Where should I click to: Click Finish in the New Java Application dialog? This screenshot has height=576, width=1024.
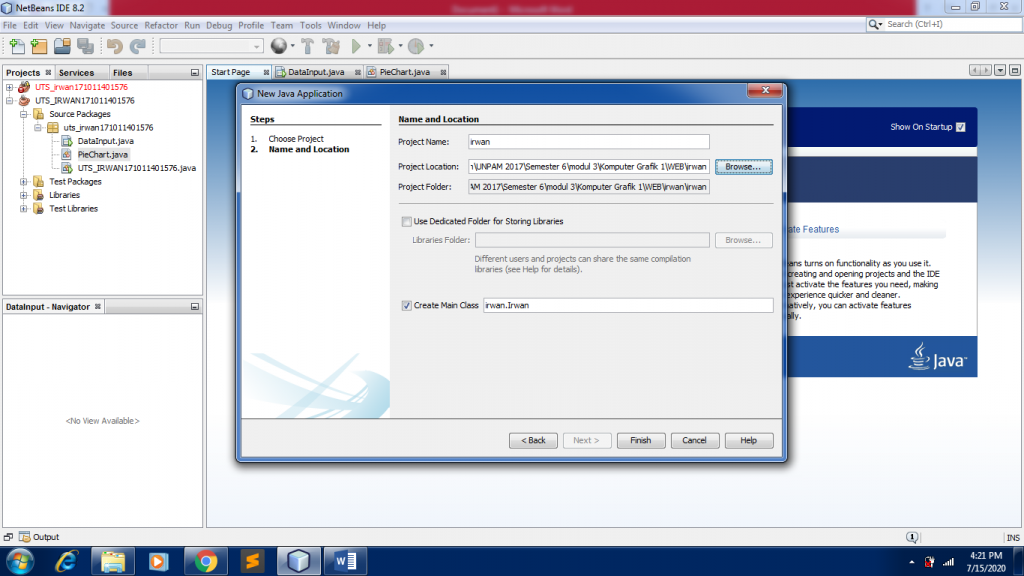641,440
